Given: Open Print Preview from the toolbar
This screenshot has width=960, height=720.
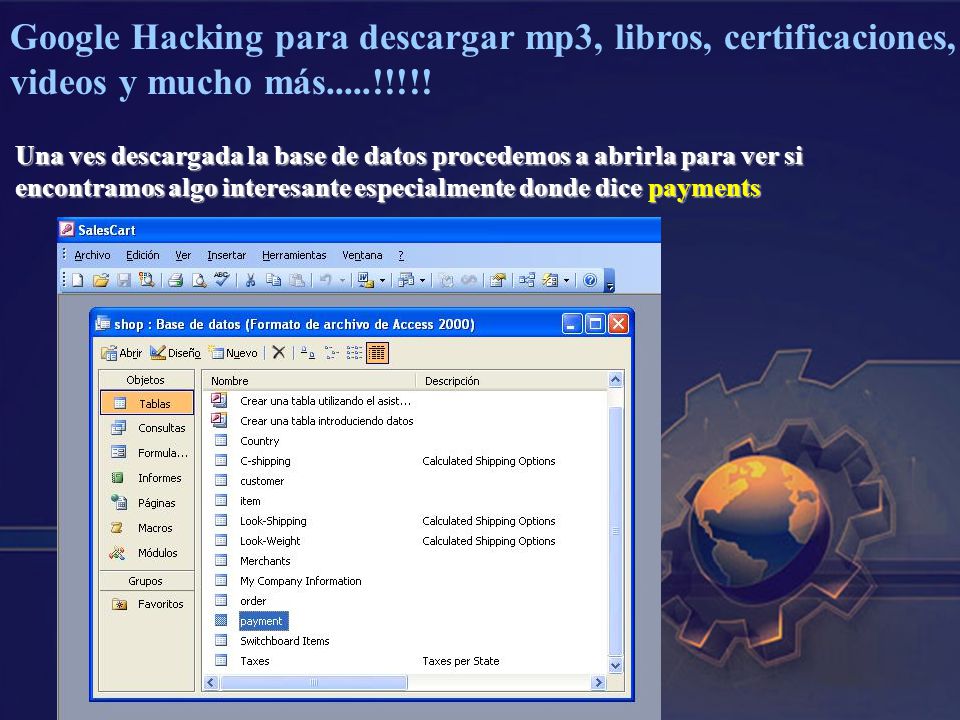Looking at the screenshot, I should 199,280.
